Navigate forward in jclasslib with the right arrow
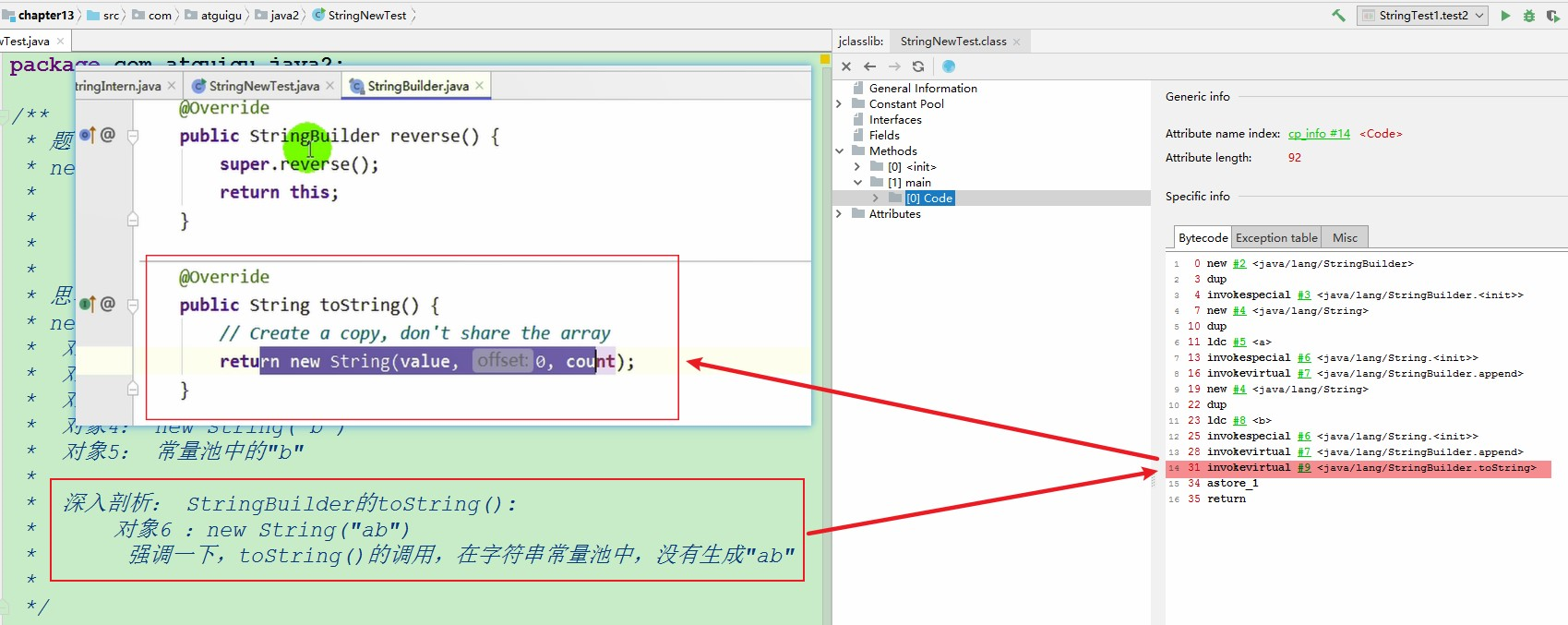Image resolution: width=1568 pixels, height=625 pixels. pyautogui.click(x=893, y=66)
